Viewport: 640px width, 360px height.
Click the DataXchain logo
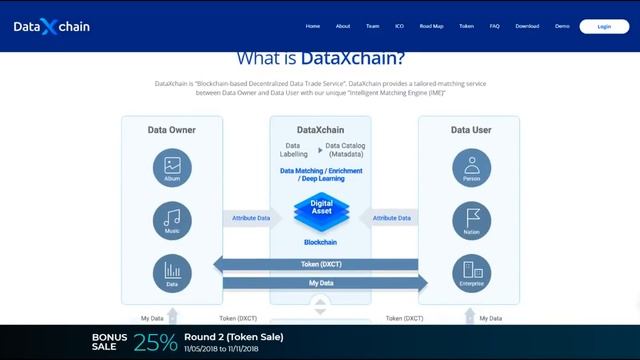[x=51, y=27]
